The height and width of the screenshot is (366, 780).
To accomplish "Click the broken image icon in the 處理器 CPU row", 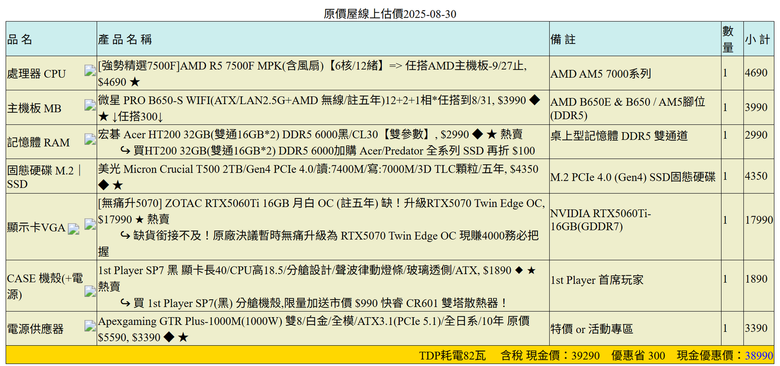I will (x=90, y=70).
